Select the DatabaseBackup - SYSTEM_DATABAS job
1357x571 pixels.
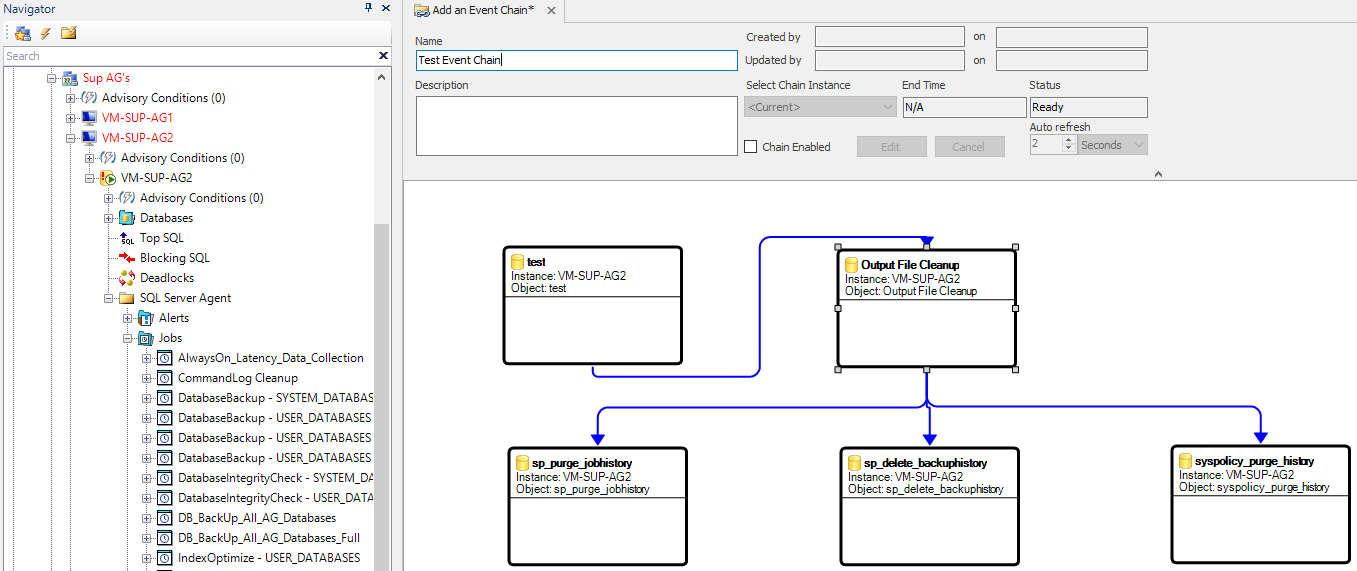(275, 398)
